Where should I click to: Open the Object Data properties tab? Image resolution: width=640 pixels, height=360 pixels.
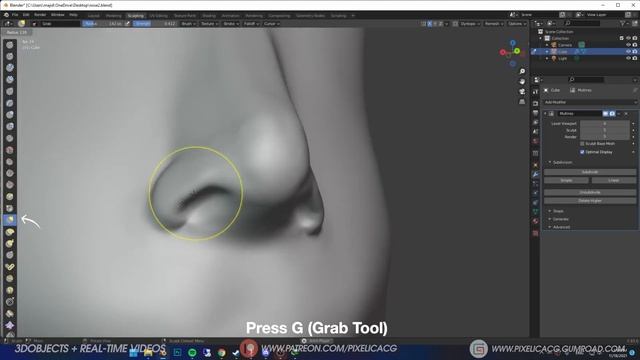[536, 212]
